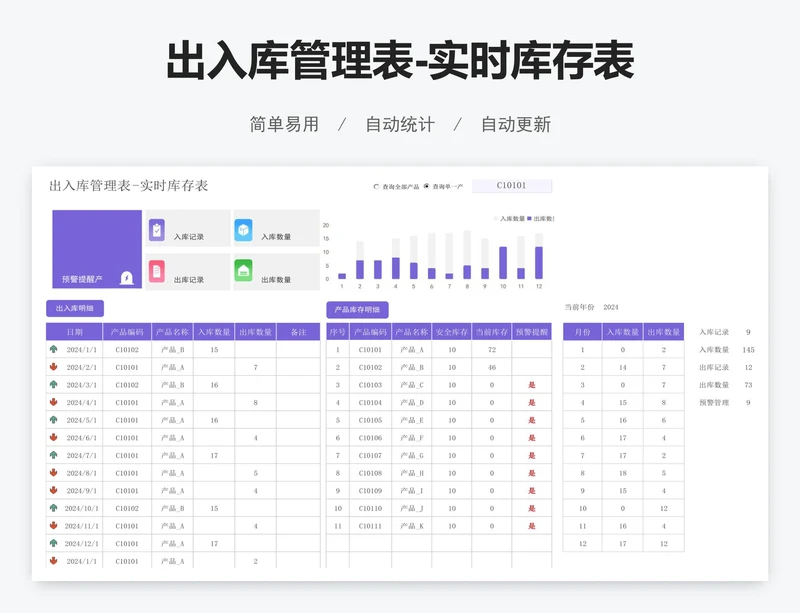Click the 备注 column header

[x=298, y=332]
